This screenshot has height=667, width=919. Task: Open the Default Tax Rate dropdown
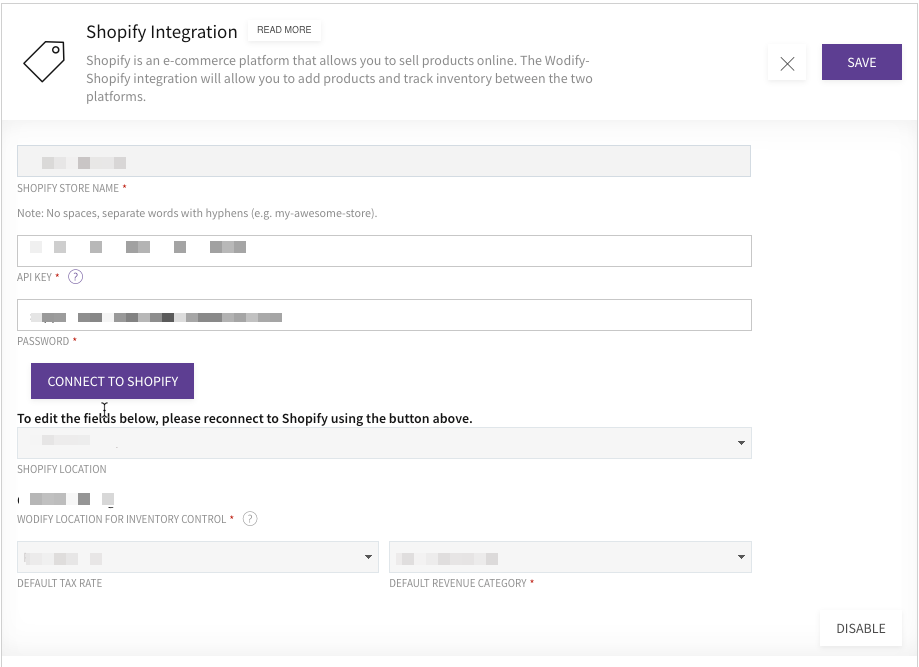click(x=198, y=557)
